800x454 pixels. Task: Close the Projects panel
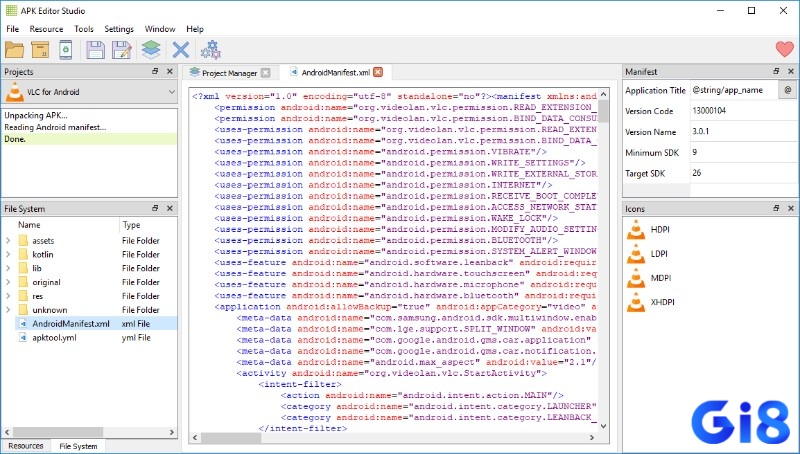[x=170, y=71]
